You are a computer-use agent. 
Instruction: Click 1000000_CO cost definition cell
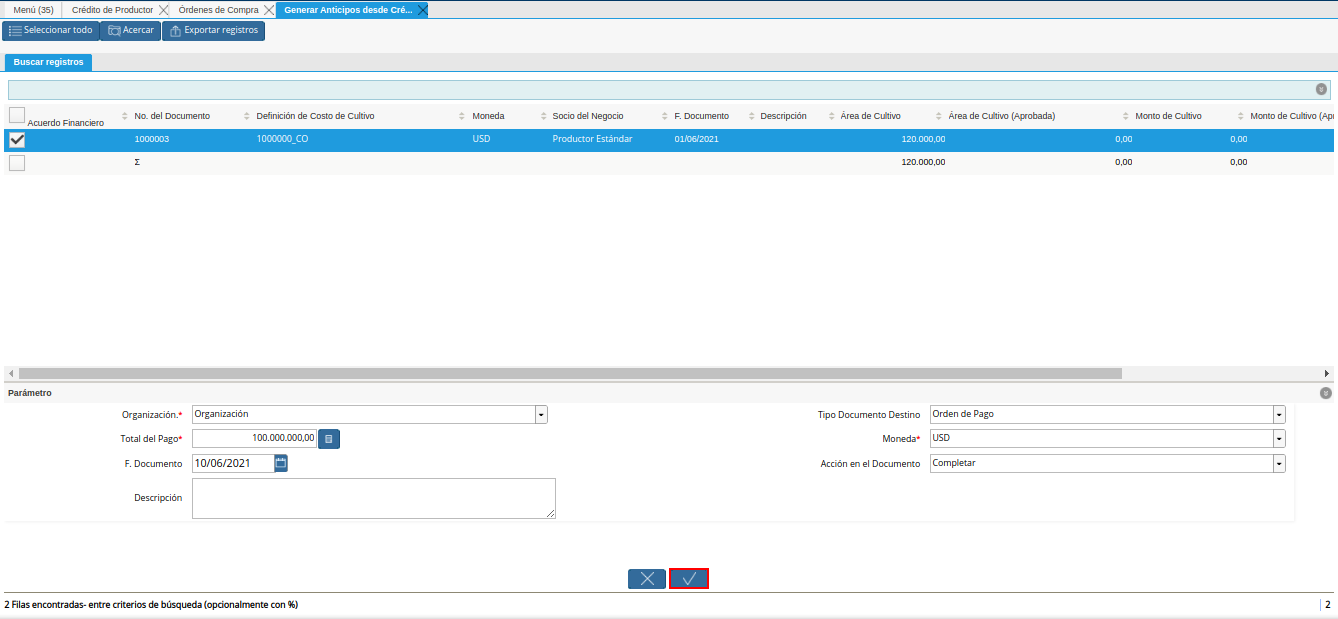pos(282,139)
